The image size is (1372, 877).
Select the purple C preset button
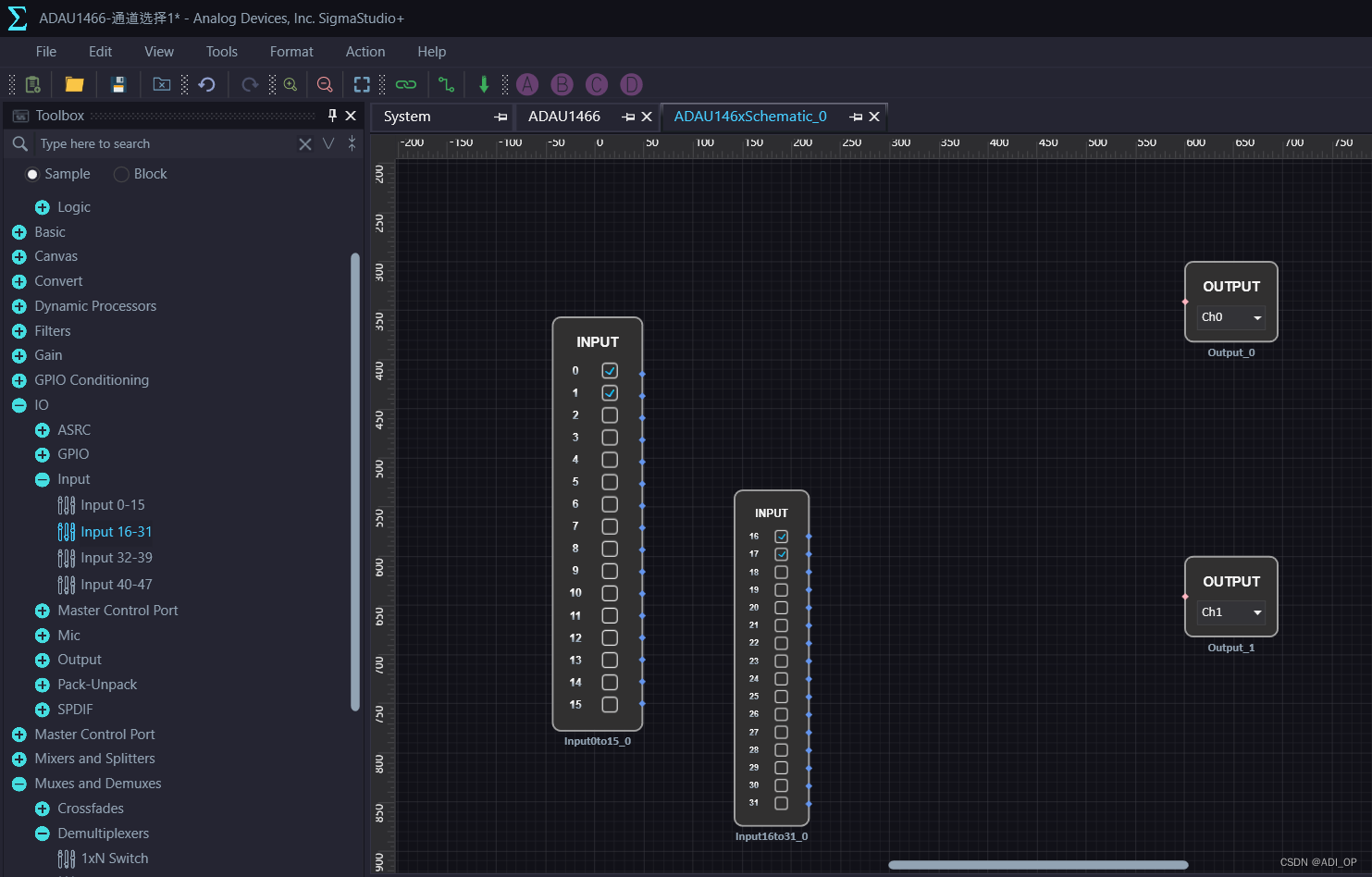pyautogui.click(x=597, y=85)
